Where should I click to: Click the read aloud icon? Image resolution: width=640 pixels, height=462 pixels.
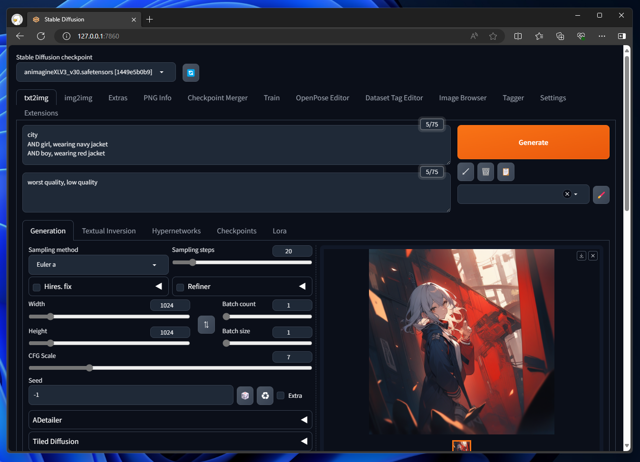pos(474,36)
